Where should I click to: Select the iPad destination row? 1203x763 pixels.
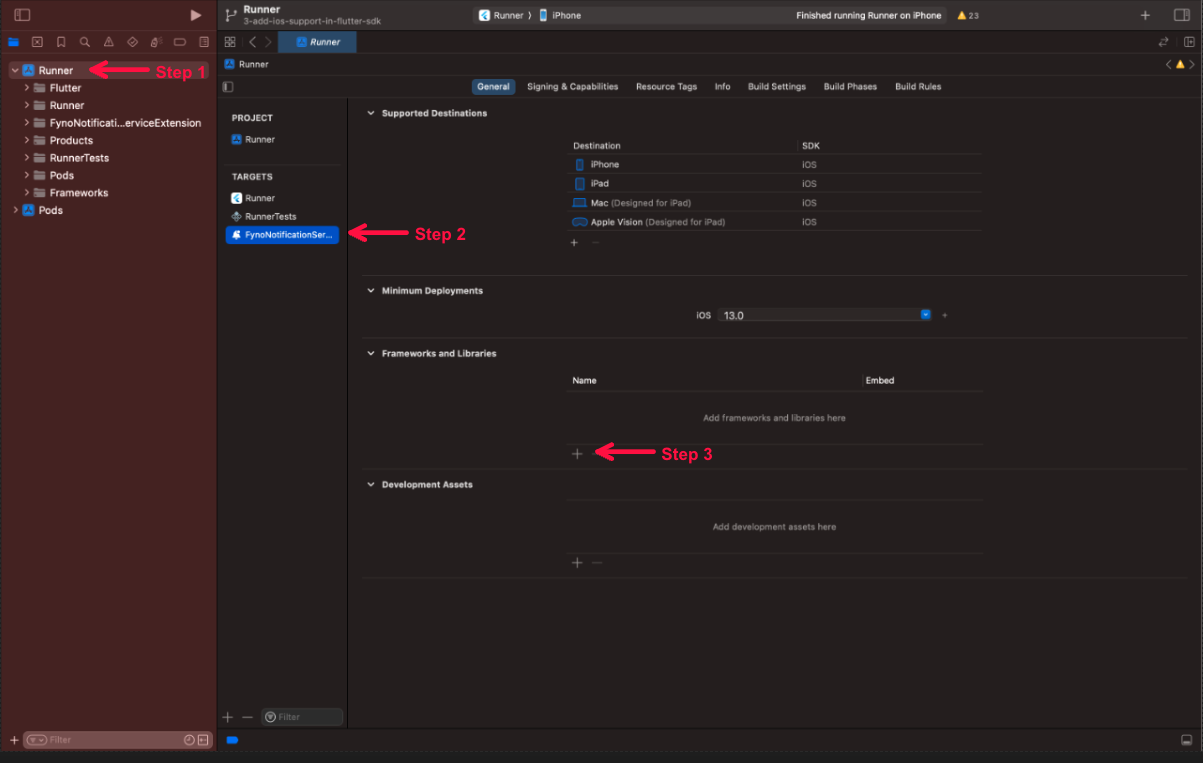pyautogui.click(x=600, y=183)
